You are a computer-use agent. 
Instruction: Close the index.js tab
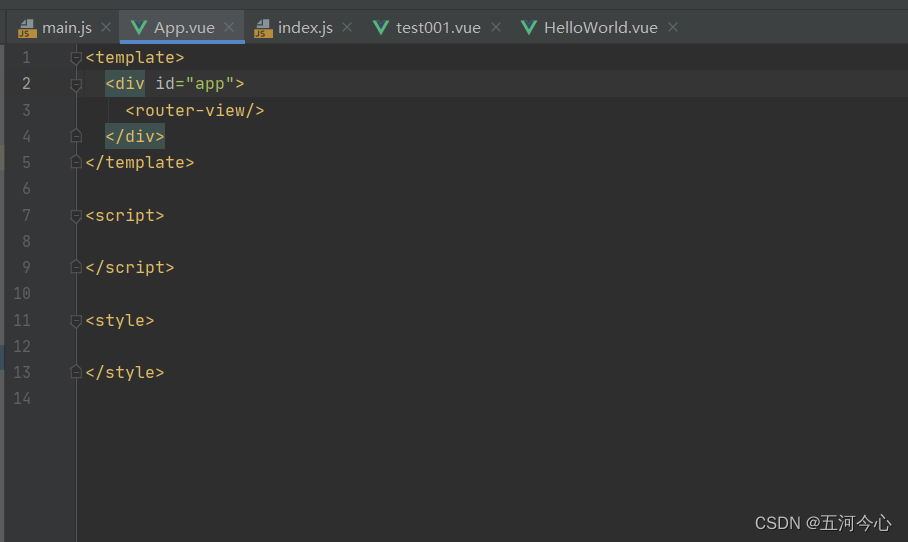click(347, 27)
